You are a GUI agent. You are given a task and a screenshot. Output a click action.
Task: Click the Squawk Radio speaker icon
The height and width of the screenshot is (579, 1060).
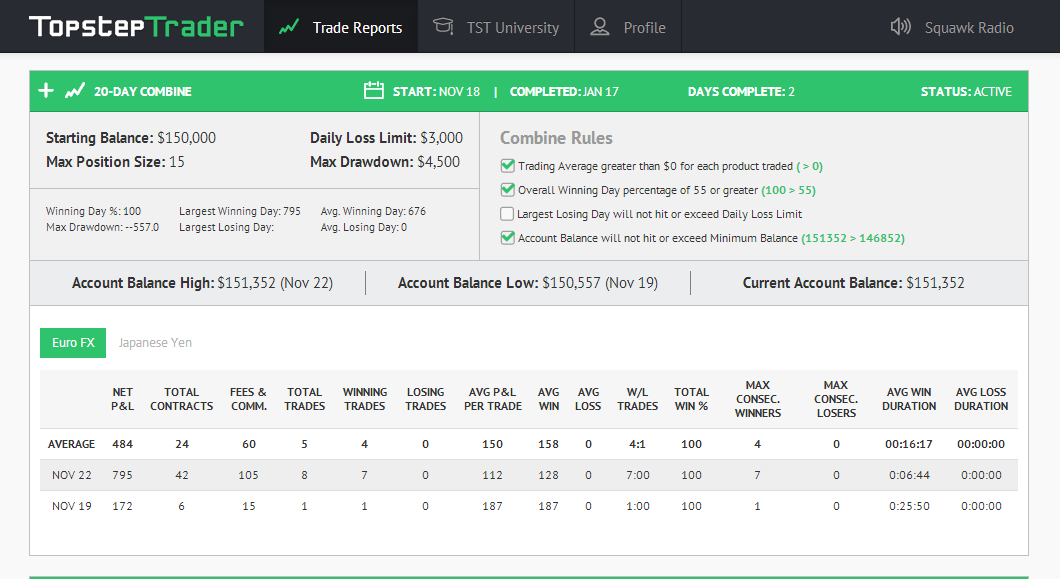click(x=900, y=26)
